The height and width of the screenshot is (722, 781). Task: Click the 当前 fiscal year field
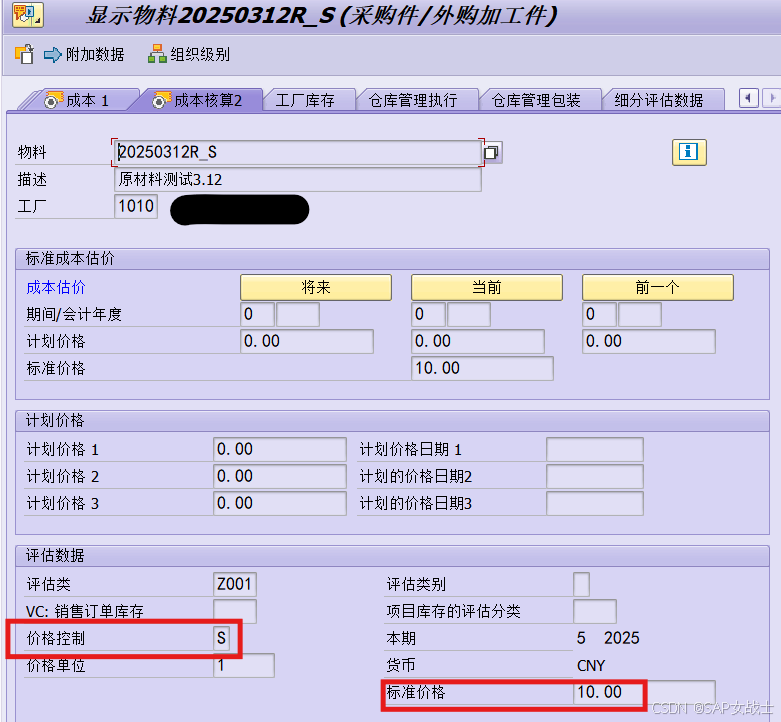pyautogui.click(x=469, y=314)
